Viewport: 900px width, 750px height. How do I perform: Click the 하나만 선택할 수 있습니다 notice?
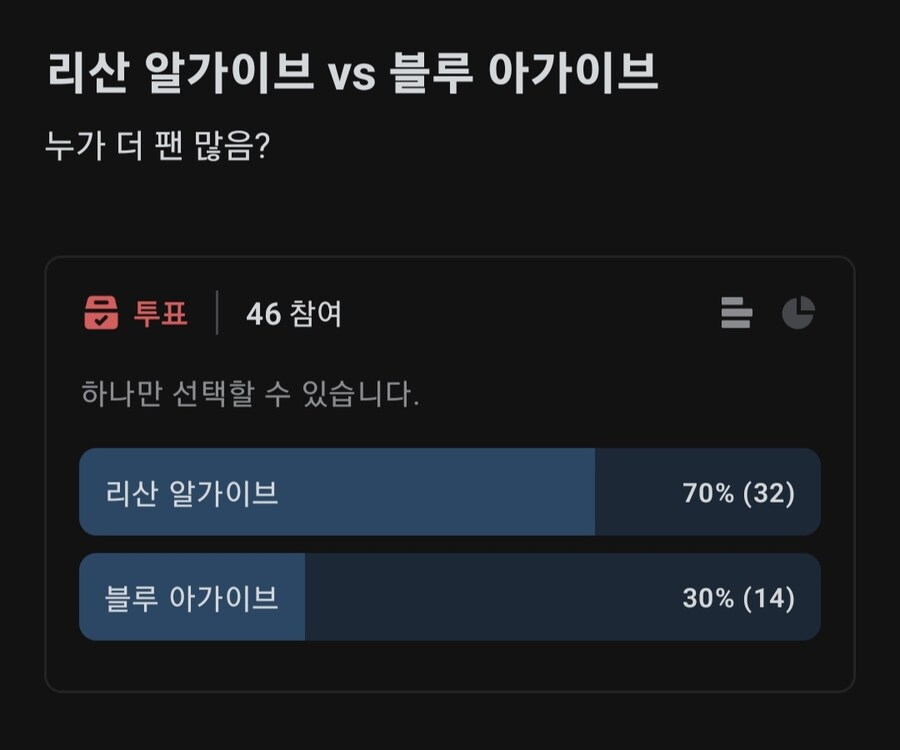(250, 394)
